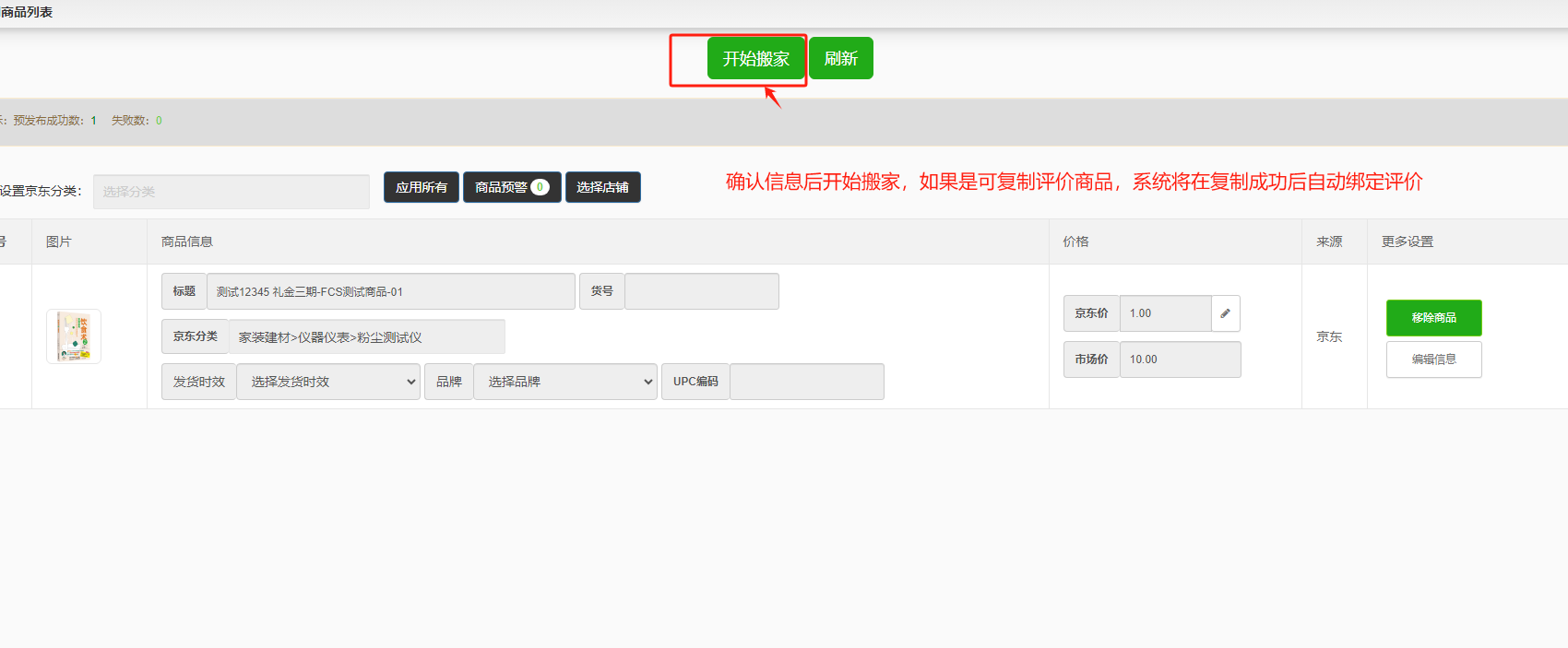Select the 京东价 price field
The width and height of the screenshot is (1568, 648).
point(1165,313)
